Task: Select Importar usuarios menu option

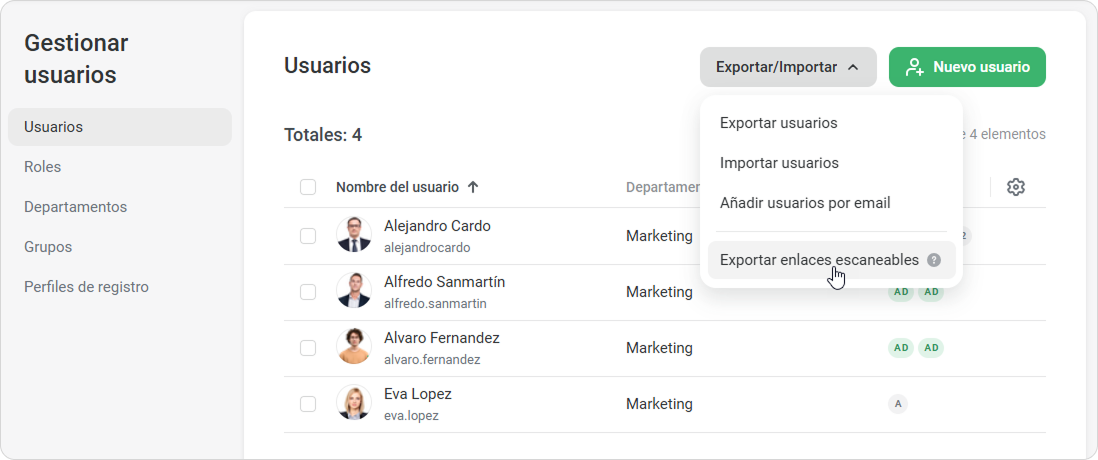Action: tap(779, 163)
